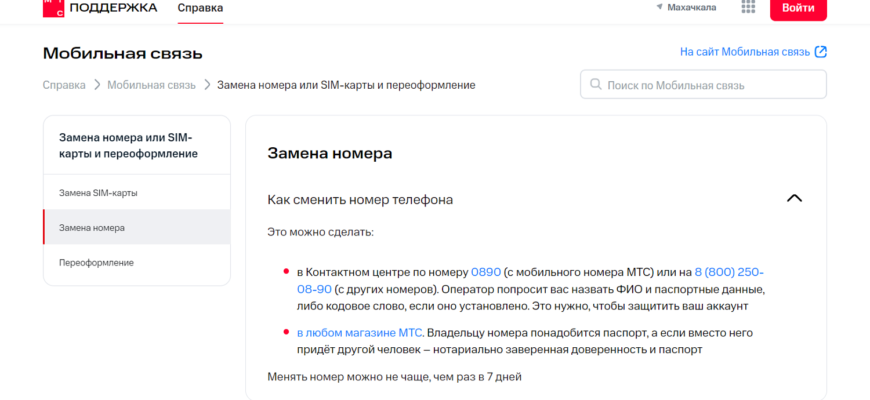This screenshot has width=870, height=400.
Task: Select Переоформление in the sidebar
Action: 137,262
